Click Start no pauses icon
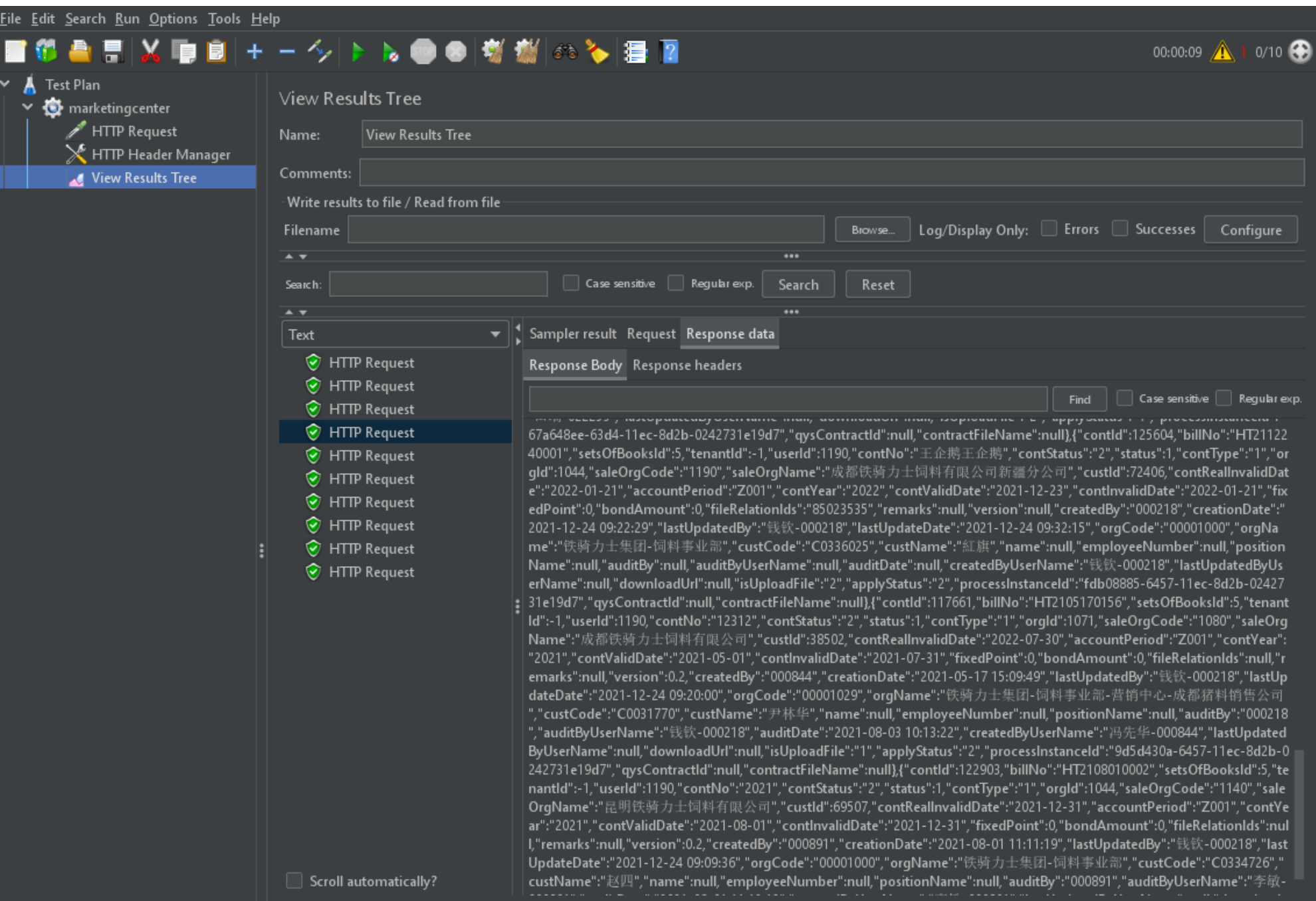Viewport: 1316px width, 901px height. point(390,51)
